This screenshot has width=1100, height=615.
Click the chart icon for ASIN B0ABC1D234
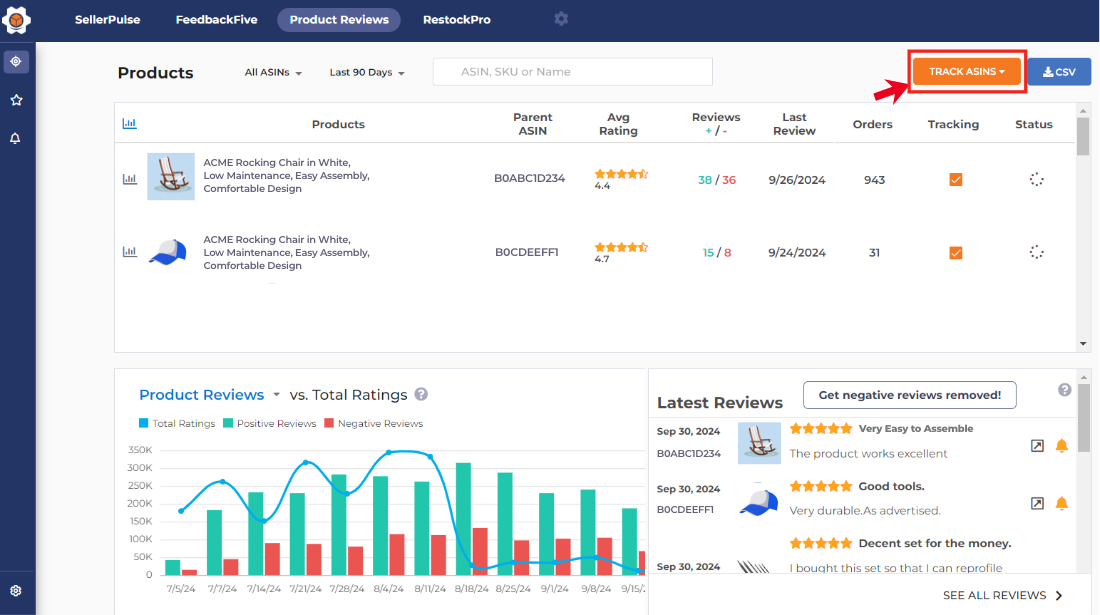tap(129, 179)
